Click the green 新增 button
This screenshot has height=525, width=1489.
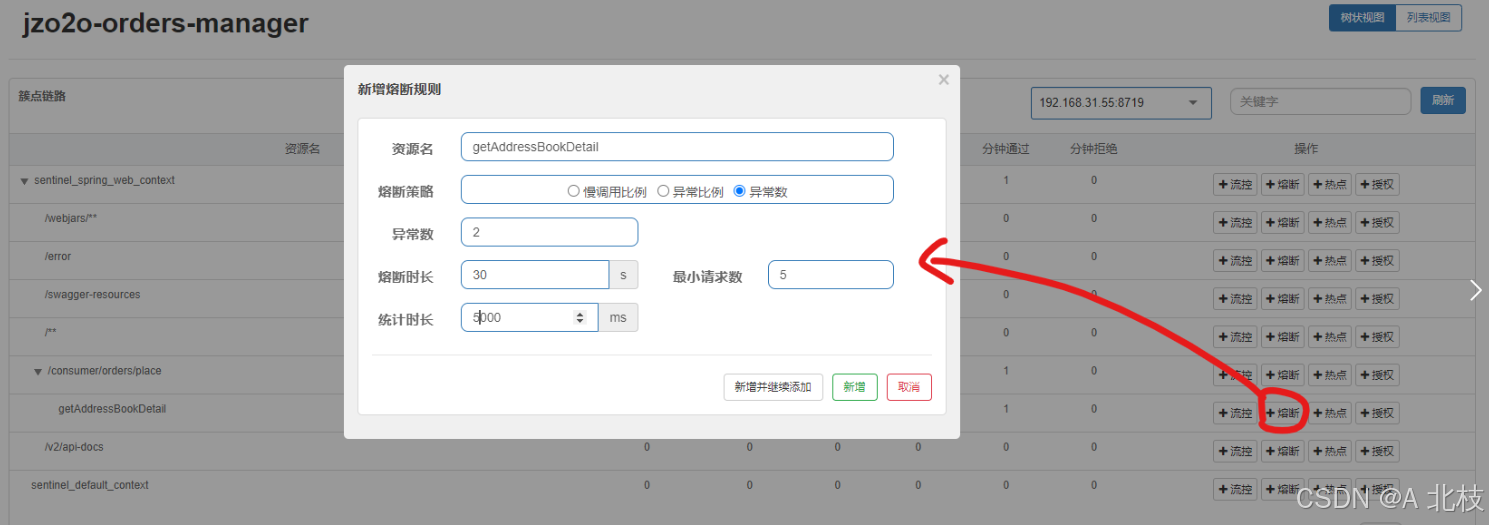pos(854,387)
